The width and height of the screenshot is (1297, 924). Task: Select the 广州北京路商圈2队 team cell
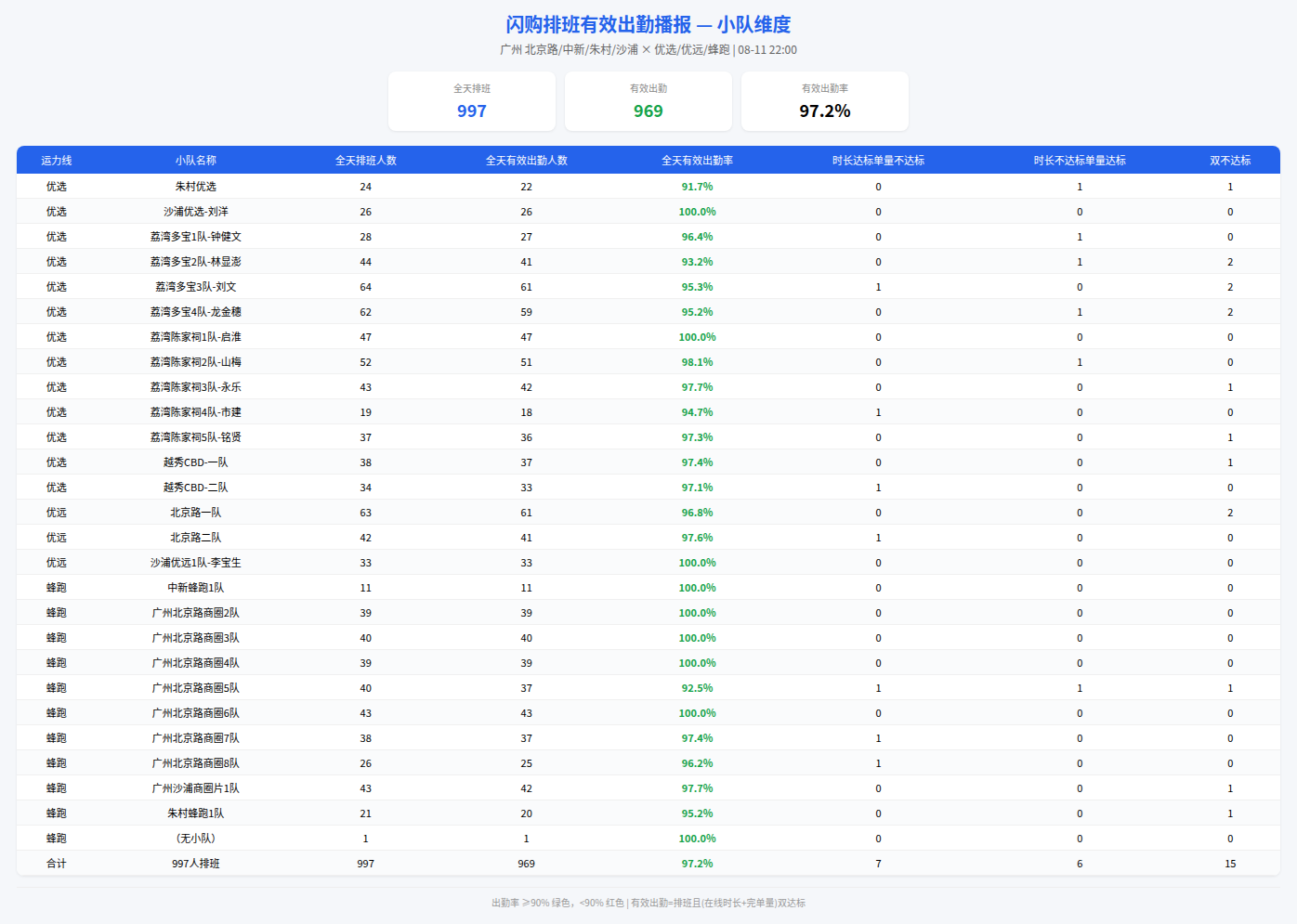[196, 613]
